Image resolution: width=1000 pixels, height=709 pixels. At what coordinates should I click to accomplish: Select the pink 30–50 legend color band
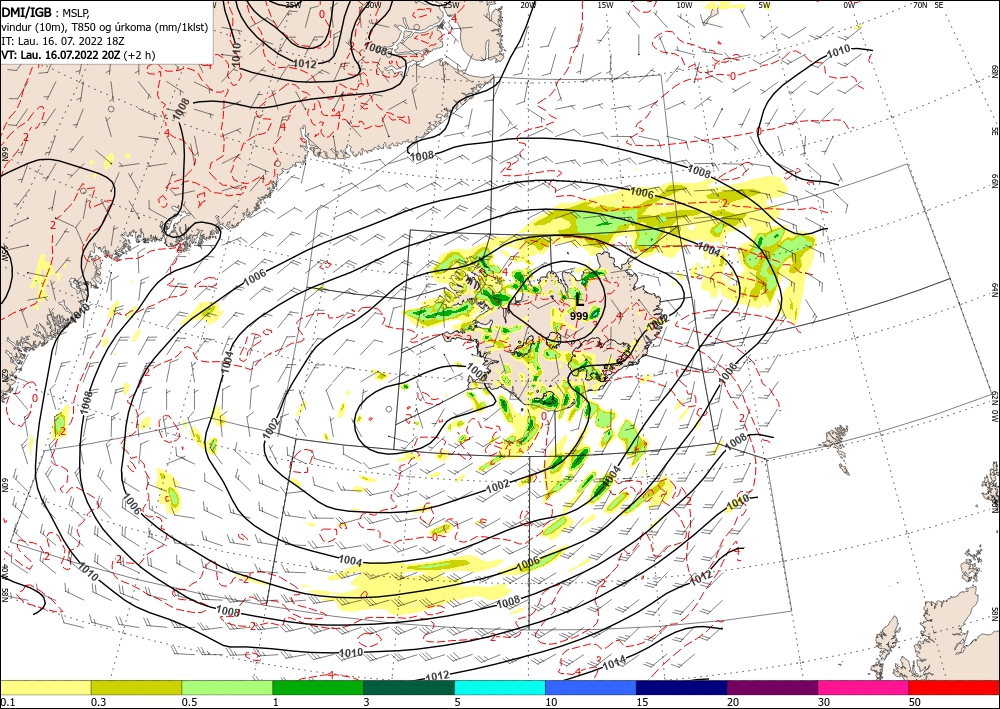click(863, 687)
